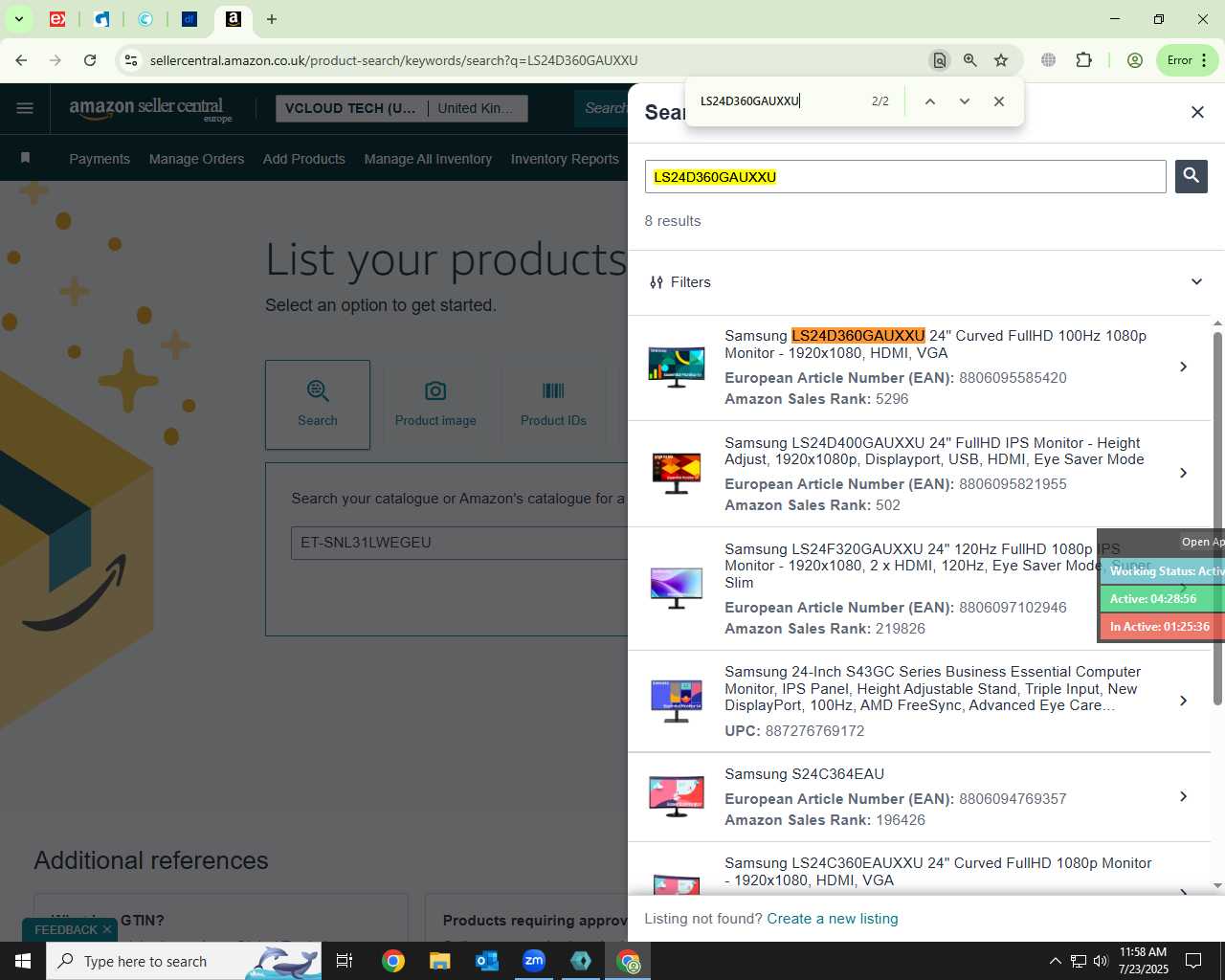Open the Windows Start menu
Screen dimensions: 1225x980
(23, 961)
